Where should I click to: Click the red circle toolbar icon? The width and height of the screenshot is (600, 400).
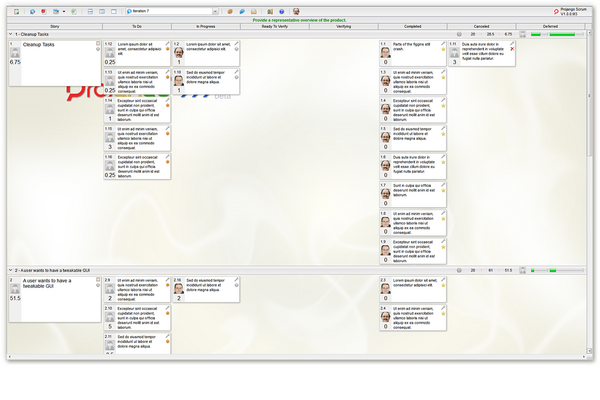click(x=44, y=11)
